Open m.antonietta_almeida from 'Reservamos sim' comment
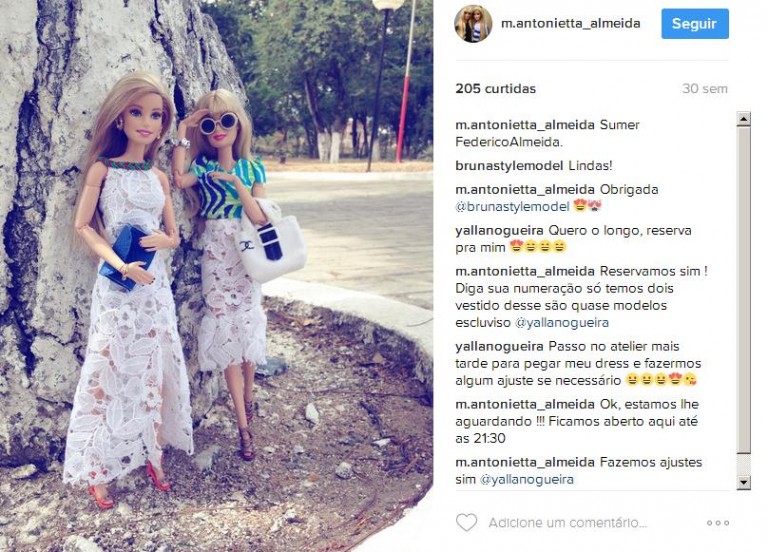This screenshot has height=552, width=768. 525,271
